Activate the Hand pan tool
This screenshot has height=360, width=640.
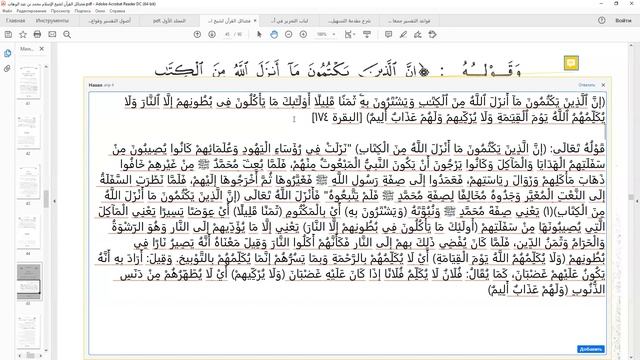click(274, 35)
